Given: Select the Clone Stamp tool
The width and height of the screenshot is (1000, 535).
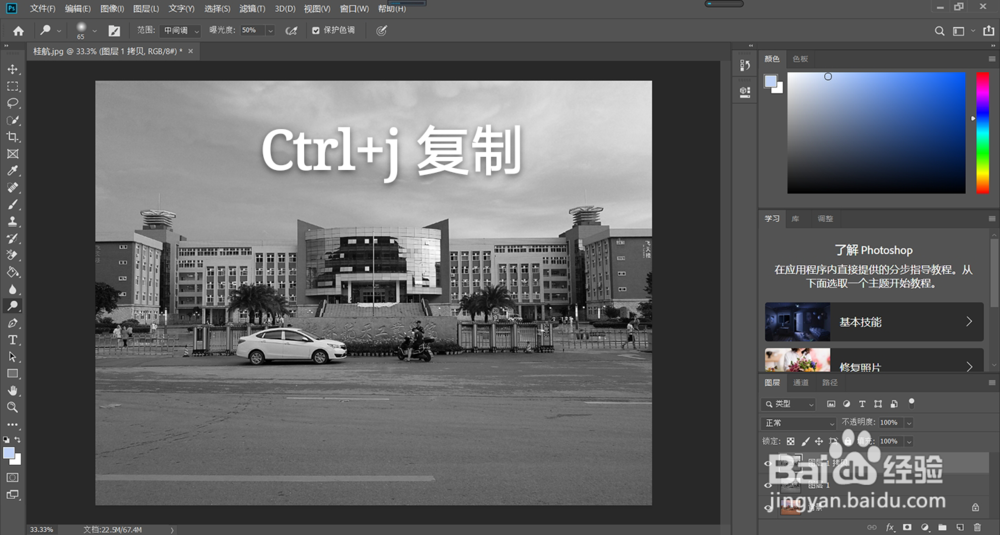Looking at the screenshot, I should point(12,221).
